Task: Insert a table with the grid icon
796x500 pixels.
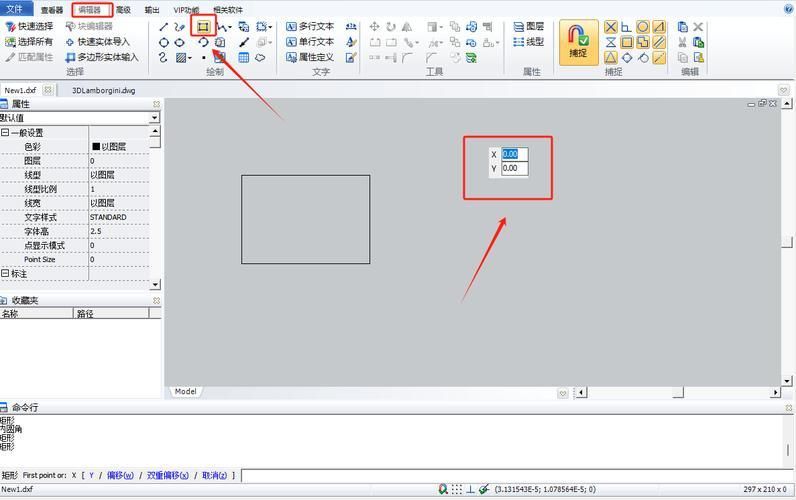Action: [x=244, y=57]
